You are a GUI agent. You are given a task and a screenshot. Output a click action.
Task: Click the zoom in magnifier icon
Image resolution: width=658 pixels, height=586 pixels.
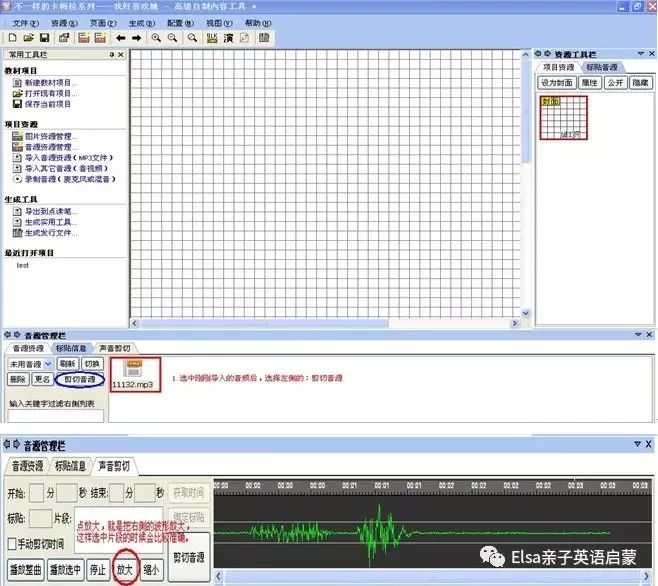[x=156, y=38]
